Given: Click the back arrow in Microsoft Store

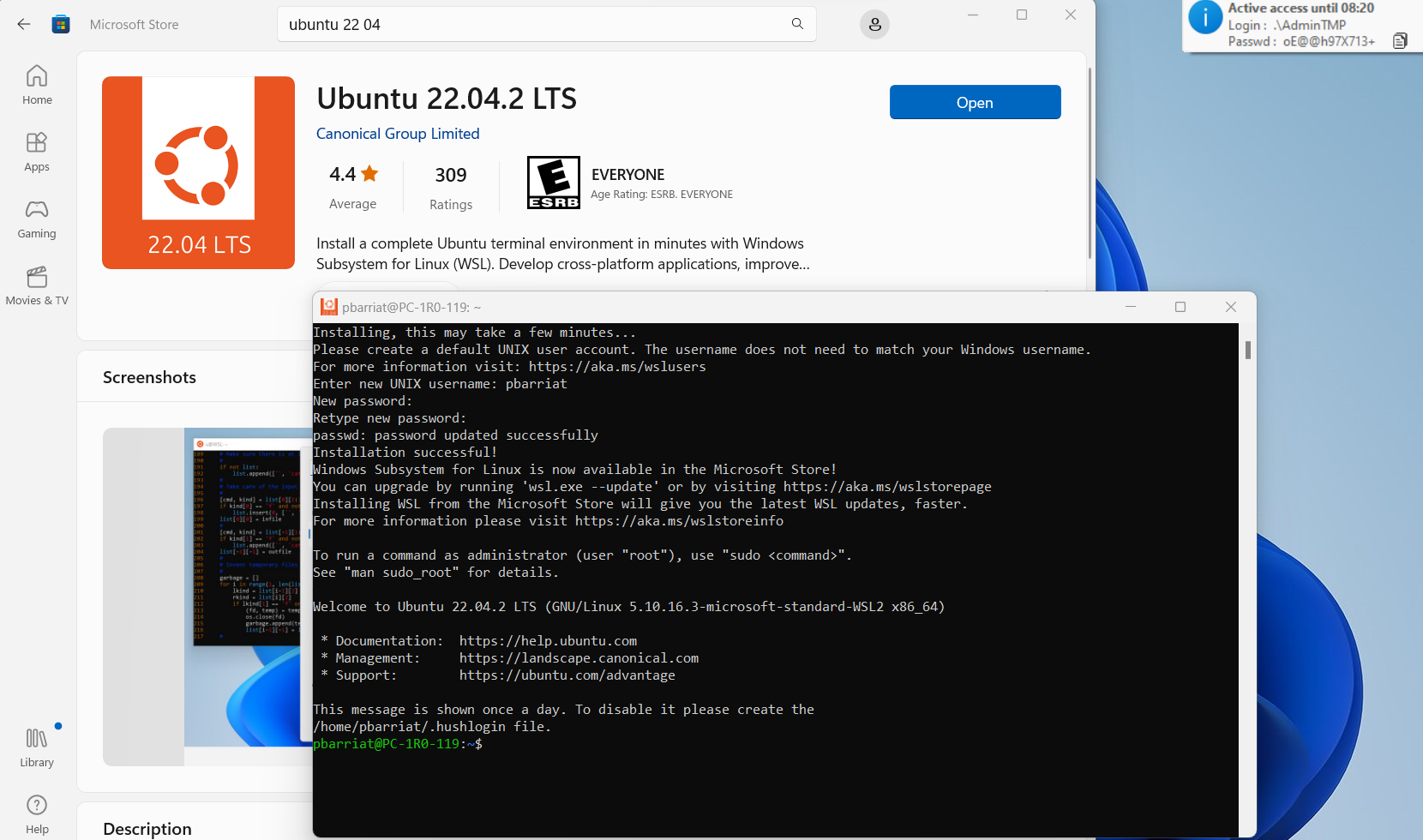Looking at the screenshot, I should 24,24.
